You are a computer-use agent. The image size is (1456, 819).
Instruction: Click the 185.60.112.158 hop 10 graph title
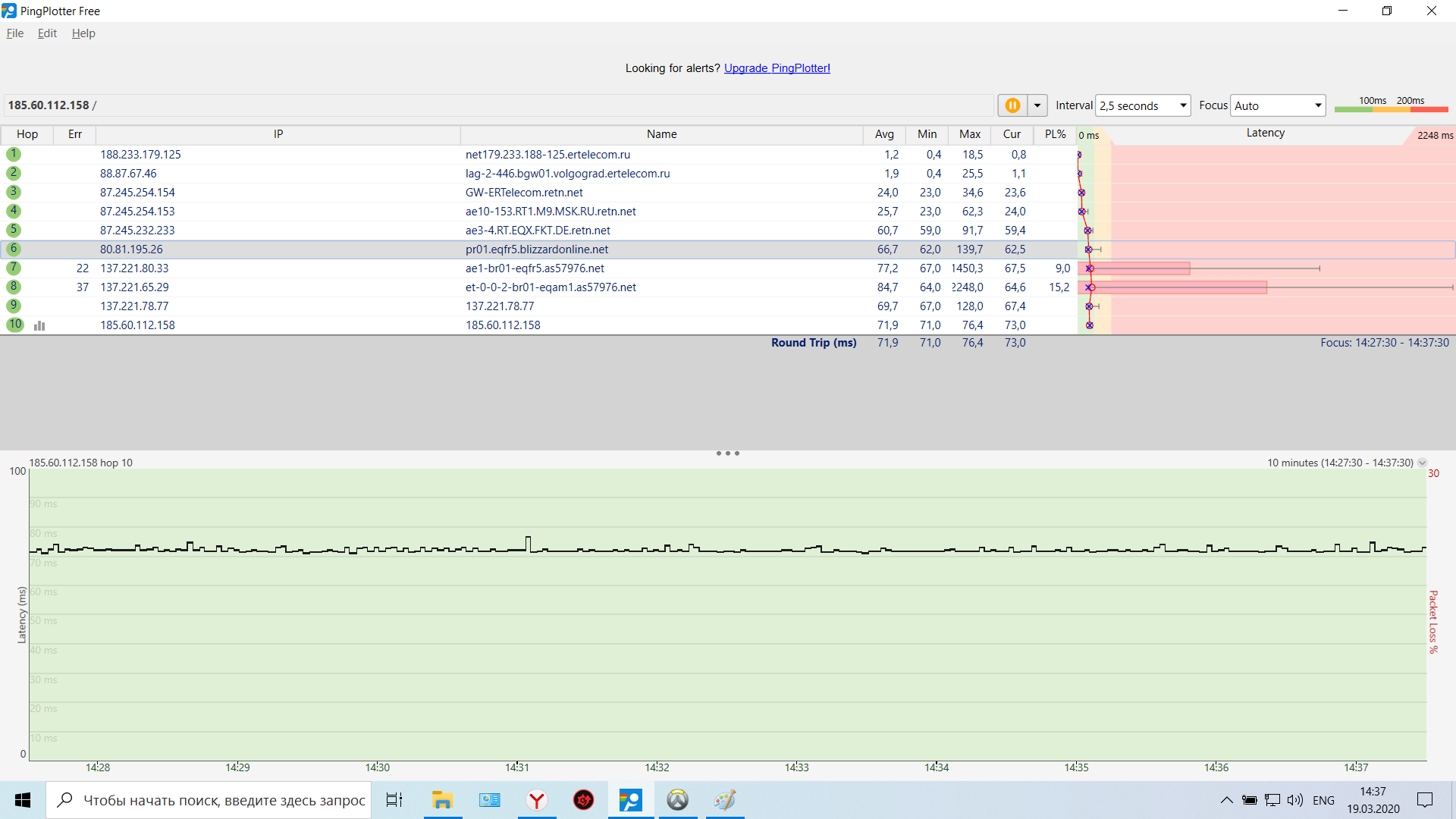pyautogui.click(x=81, y=463)
